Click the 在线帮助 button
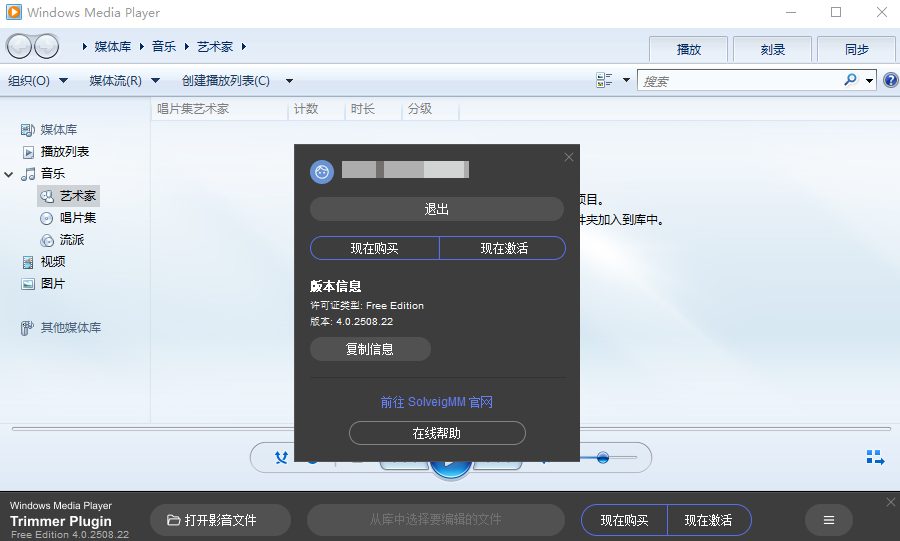This screenshot has width=900, height=541. pyautogui.click(x=437, y=433)
